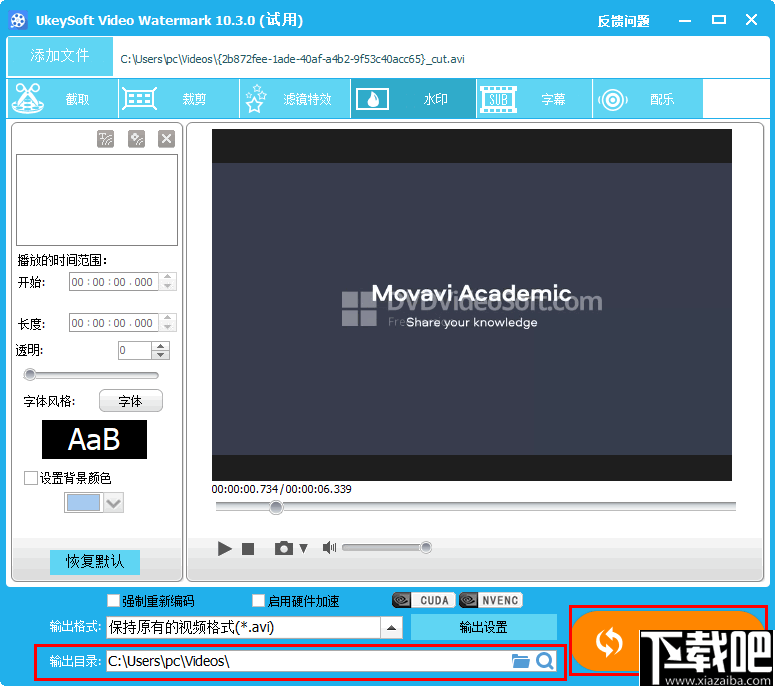This screenshot has width=775, height=686.
Task: Expand the snapshot options arrow
Action: coord(303,548)
